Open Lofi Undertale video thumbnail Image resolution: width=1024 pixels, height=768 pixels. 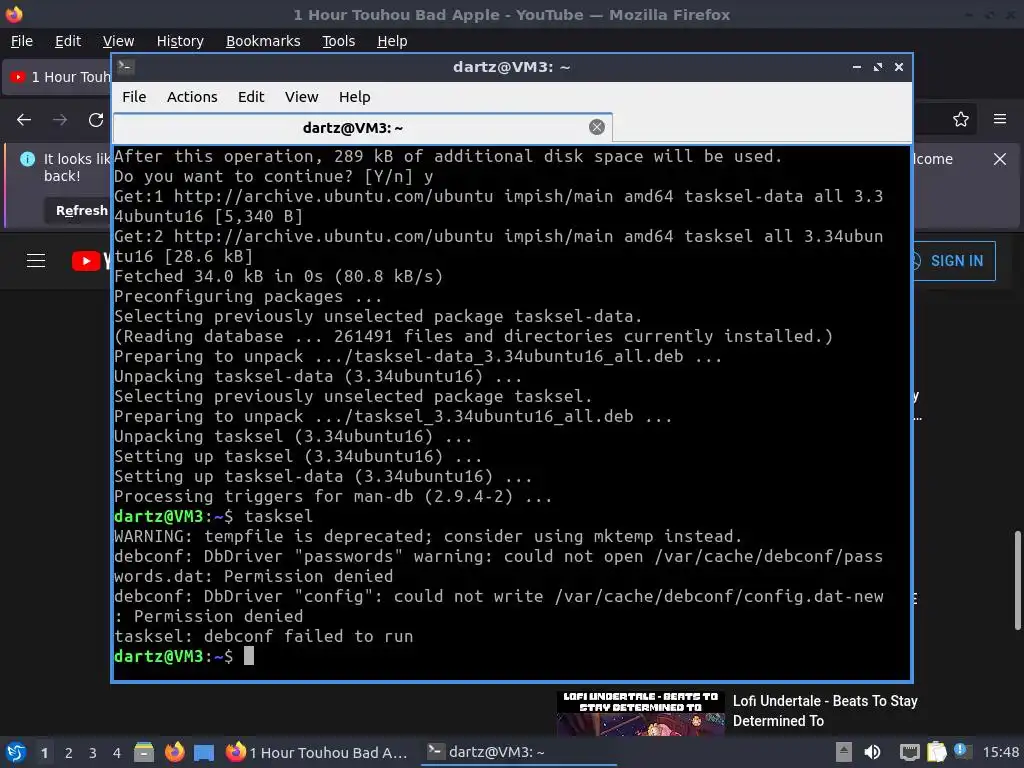point(641,713)
